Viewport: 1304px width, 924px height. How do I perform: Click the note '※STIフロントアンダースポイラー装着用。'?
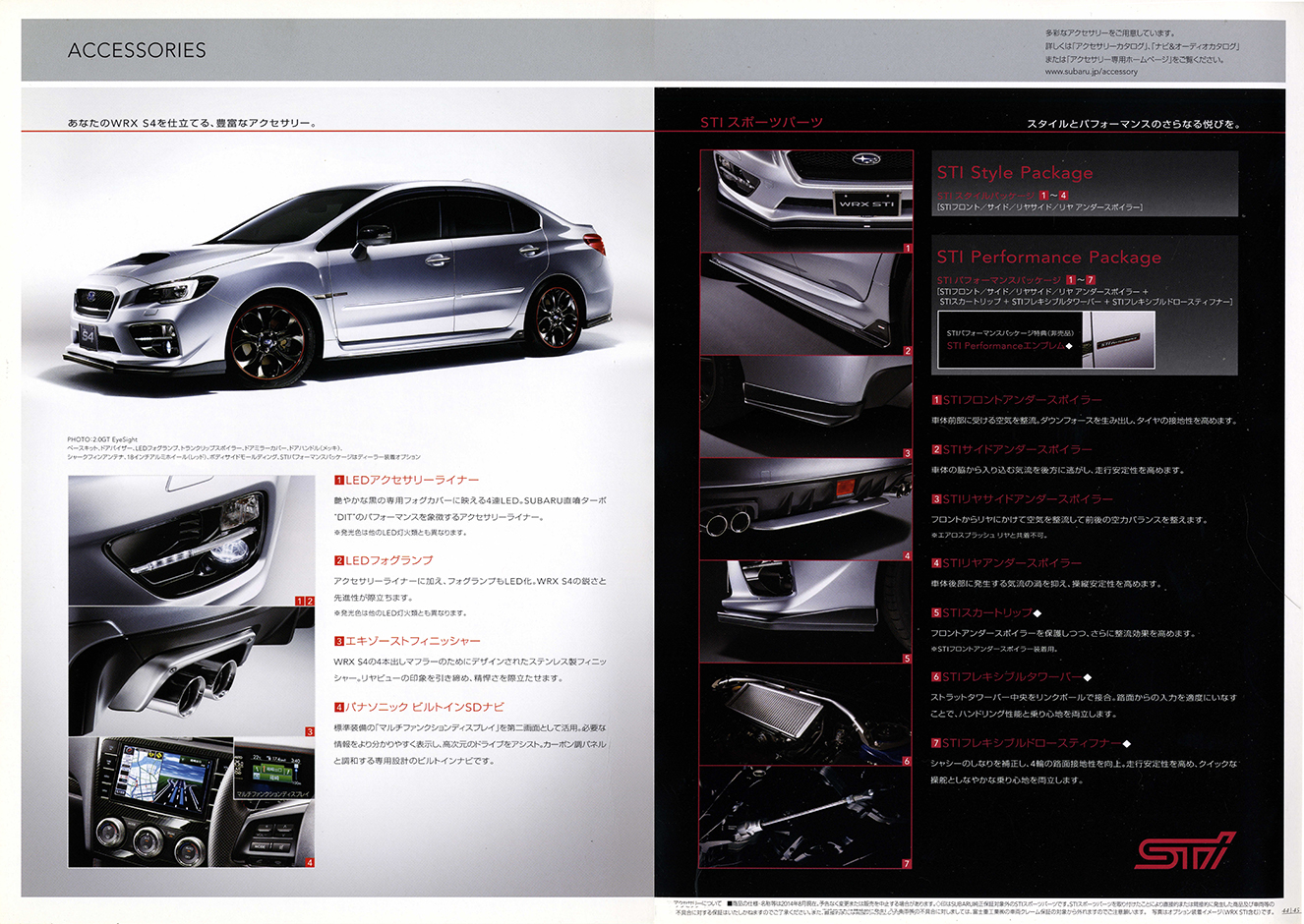(x=995, y=649)
